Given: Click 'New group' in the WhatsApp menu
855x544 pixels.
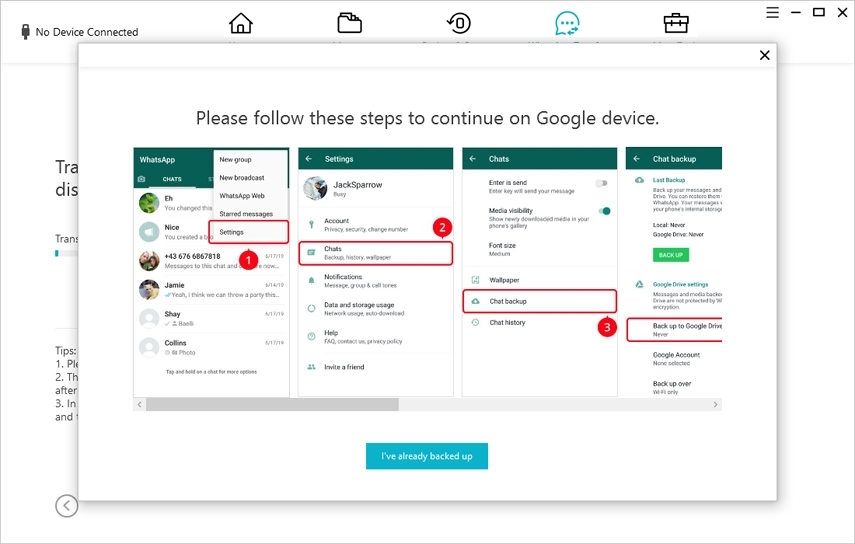Looking at the screenshot, I should (x=235, y=160).
